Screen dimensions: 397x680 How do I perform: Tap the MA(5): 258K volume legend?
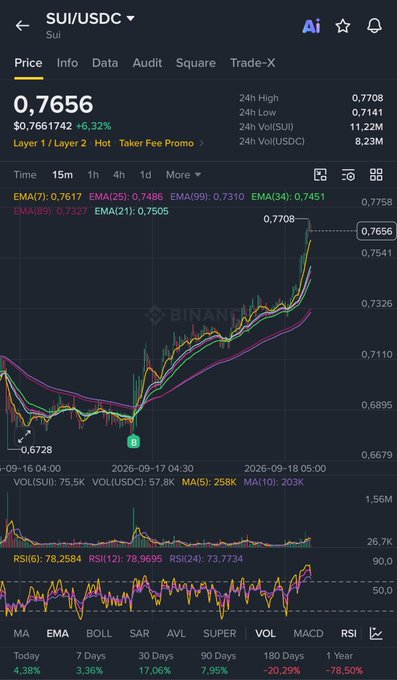(209, 482)
